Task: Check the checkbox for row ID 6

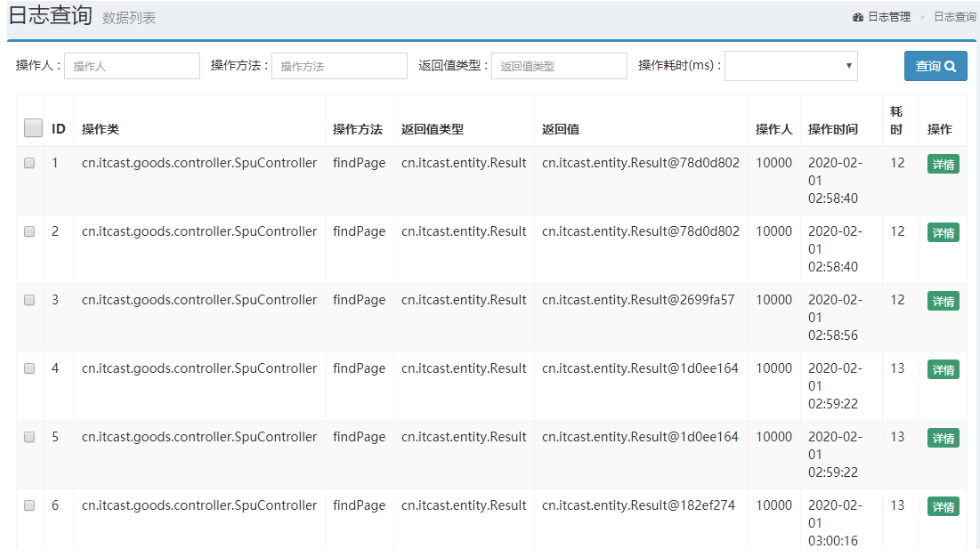Action: point(29,506)
